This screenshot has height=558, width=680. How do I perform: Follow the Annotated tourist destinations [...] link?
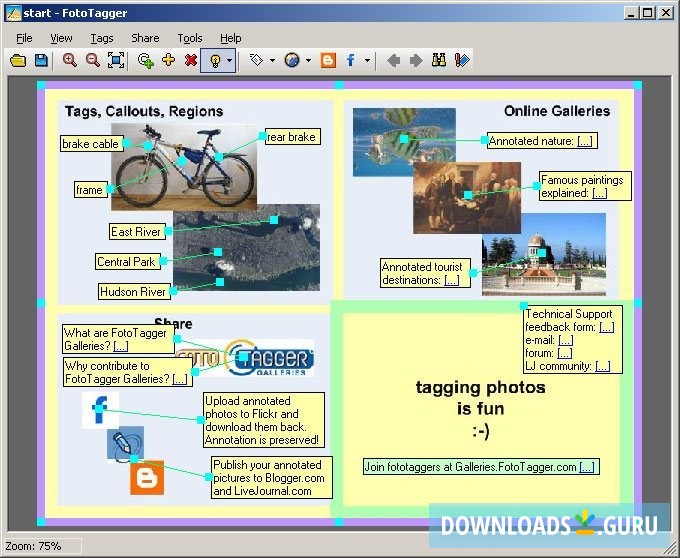click(x=452, y=280)
